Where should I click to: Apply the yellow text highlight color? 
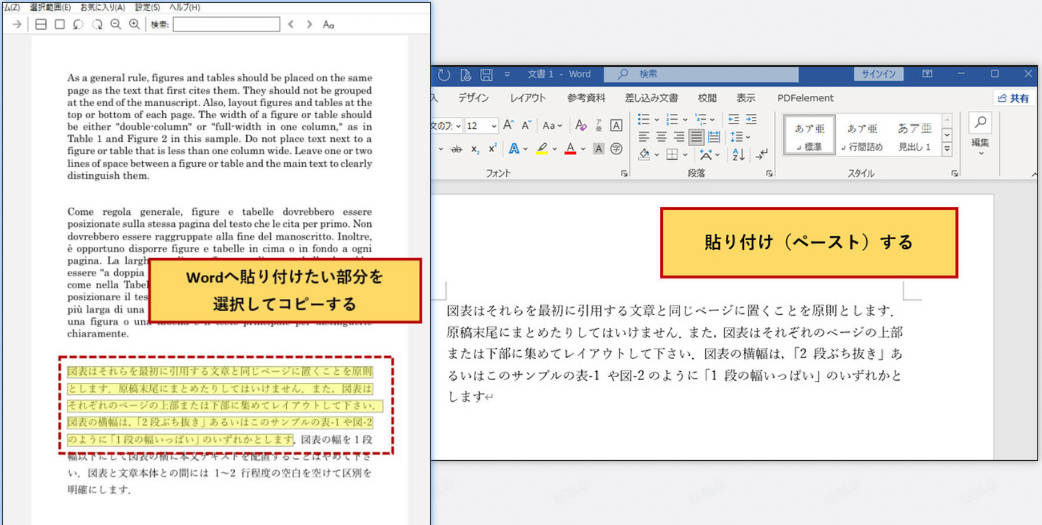tap(542, 149)
